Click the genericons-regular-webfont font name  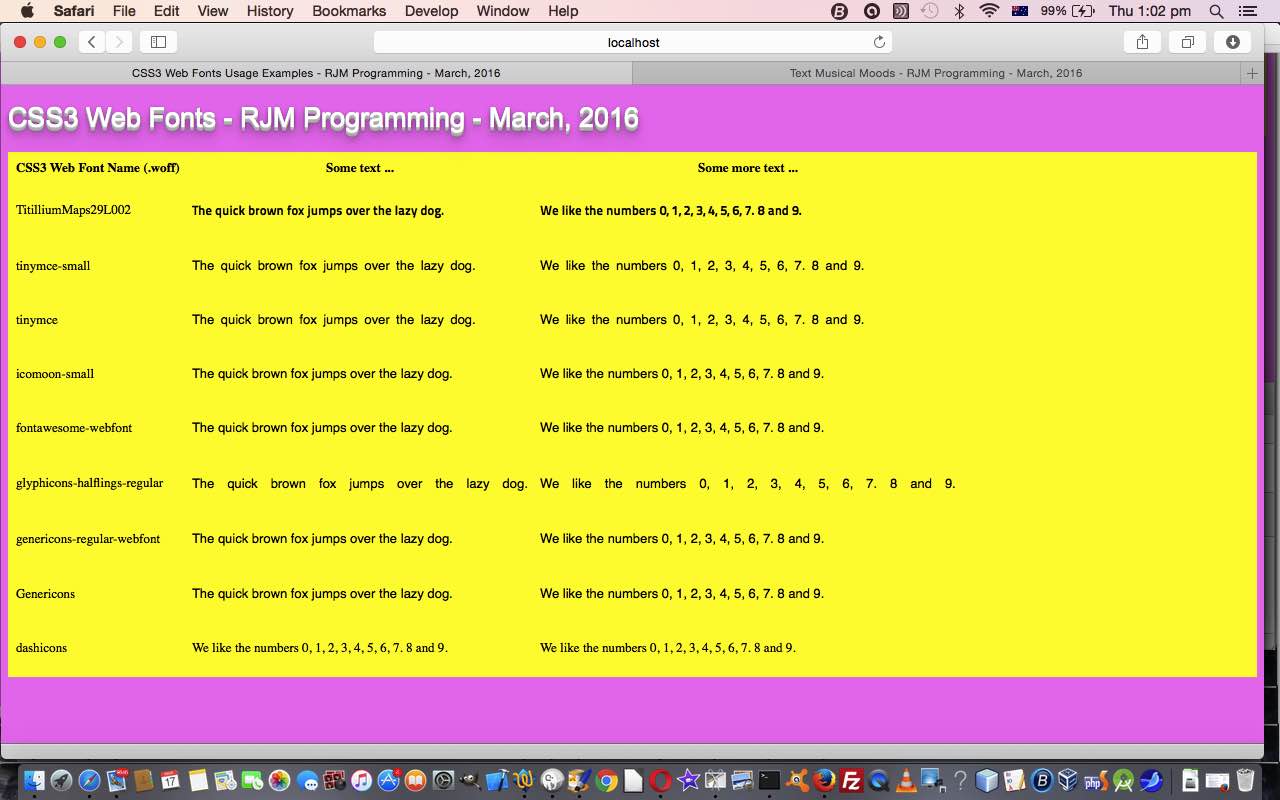(88, 539)
